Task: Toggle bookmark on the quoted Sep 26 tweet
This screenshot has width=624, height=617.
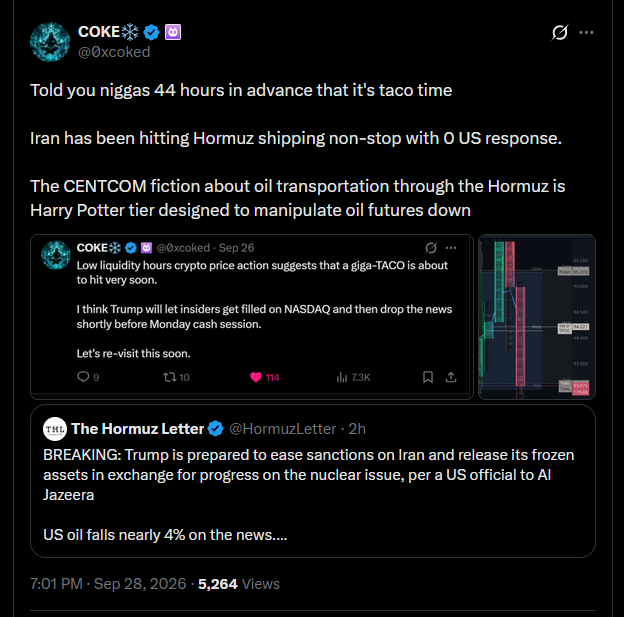Action: (428, 377)
